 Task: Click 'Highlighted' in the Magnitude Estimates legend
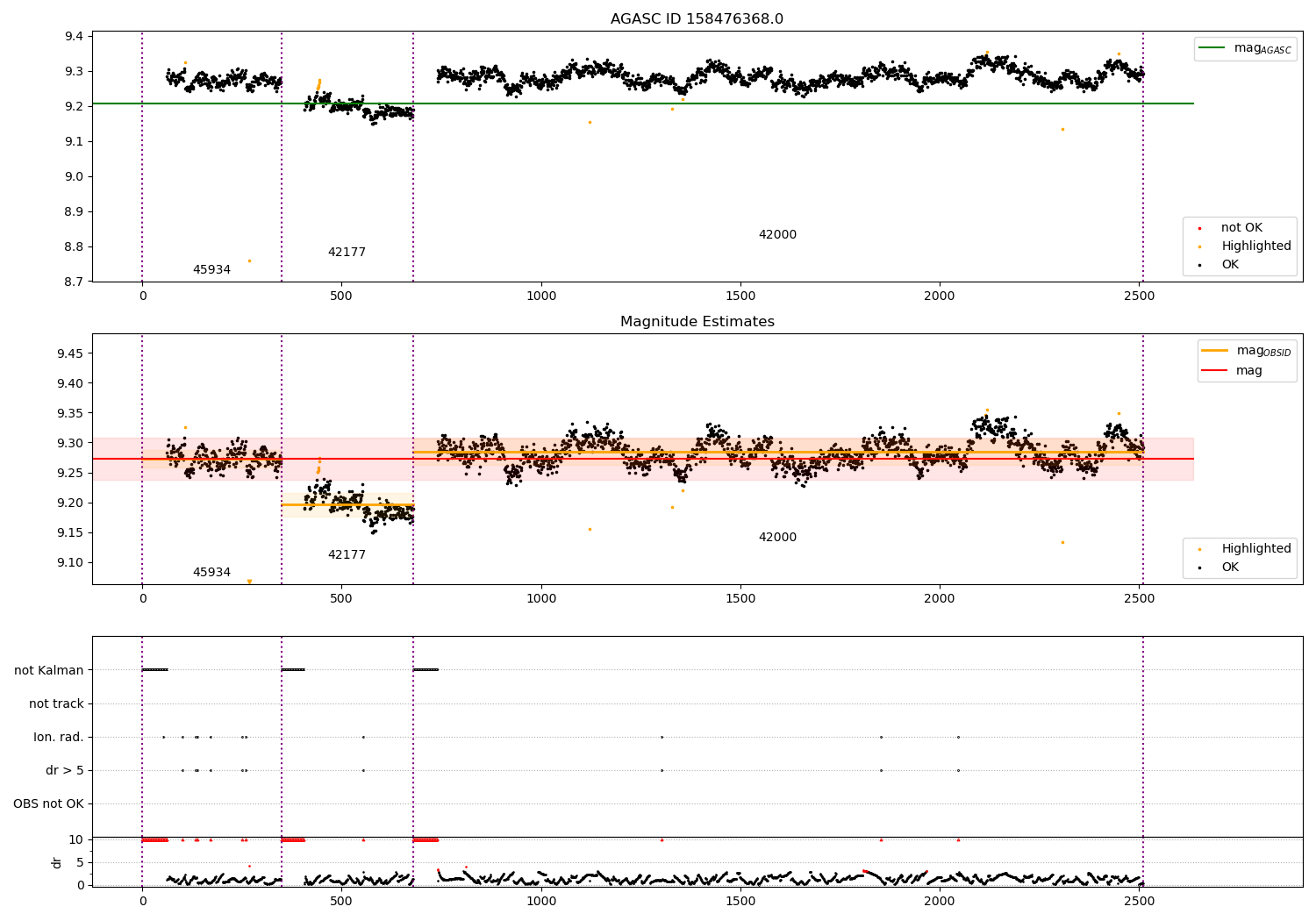tap(1256, 549)
